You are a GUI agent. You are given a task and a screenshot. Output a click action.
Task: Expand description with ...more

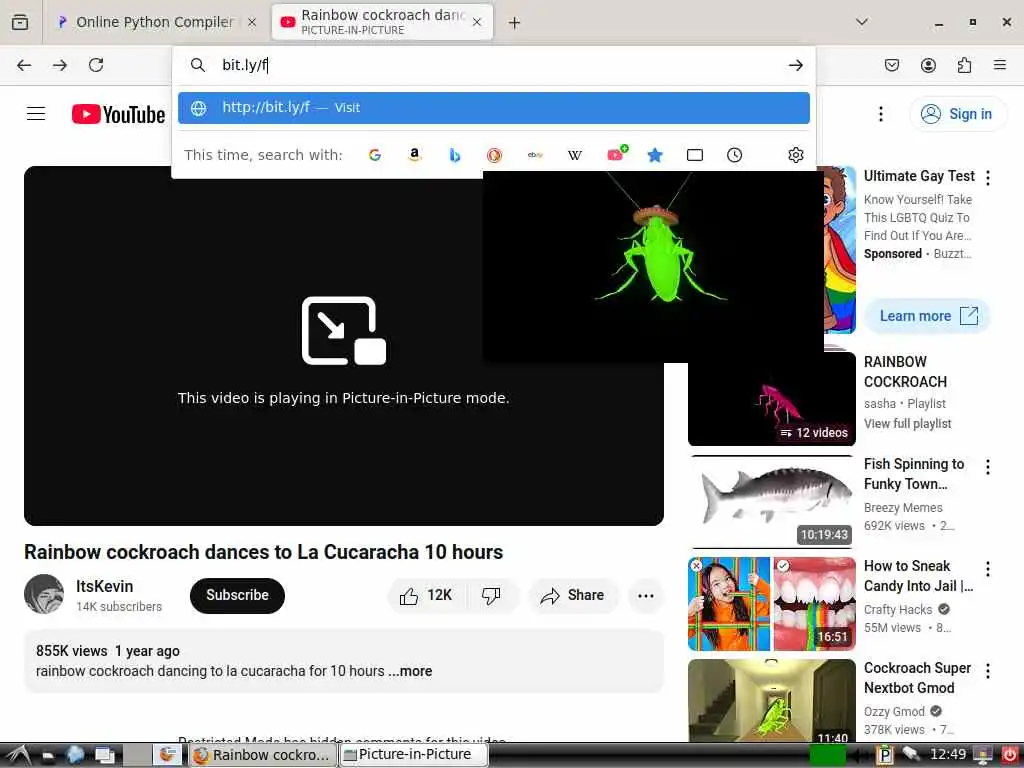[410, 671]
